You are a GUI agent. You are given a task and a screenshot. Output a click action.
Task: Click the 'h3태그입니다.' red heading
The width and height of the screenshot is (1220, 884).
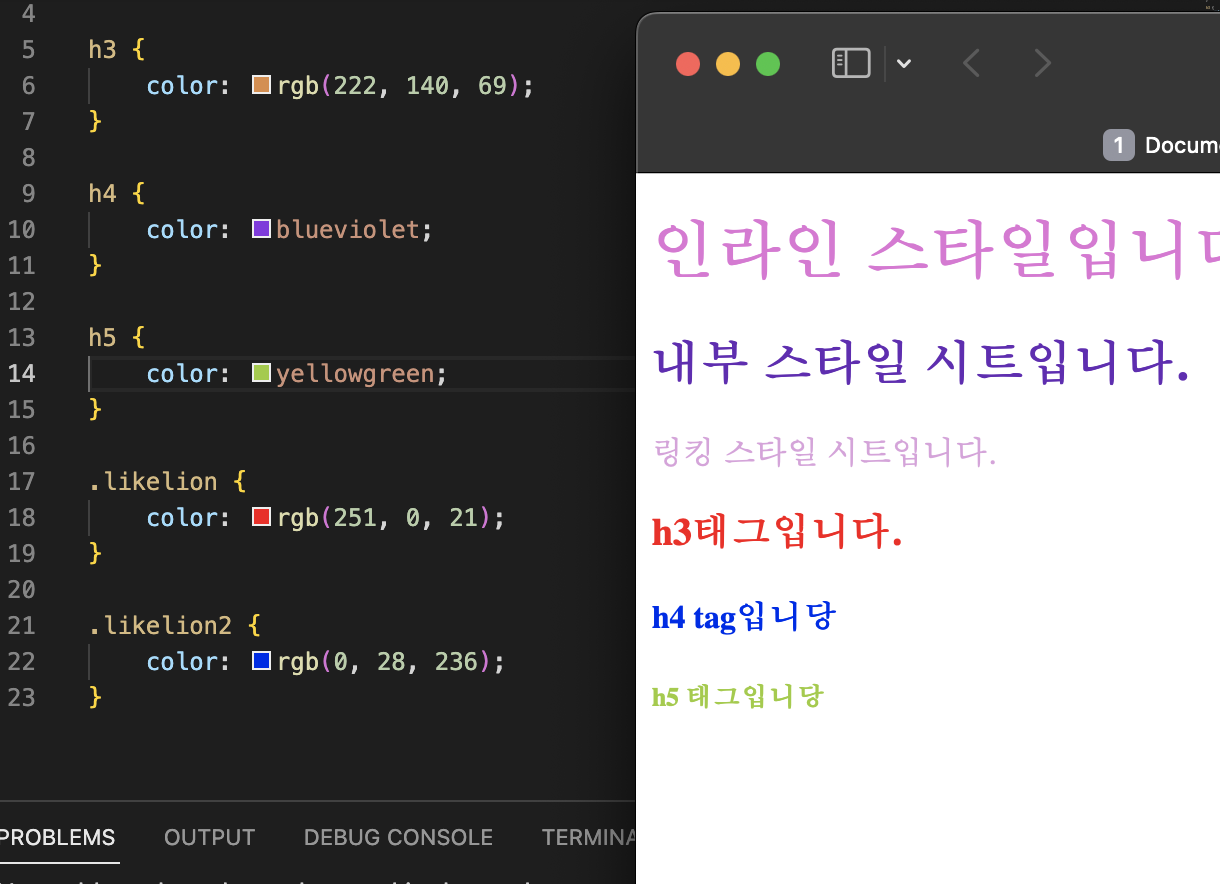[x=777, y=531]
